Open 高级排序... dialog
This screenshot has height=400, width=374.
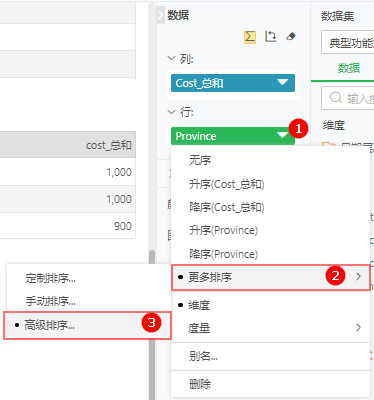(87, 325)
